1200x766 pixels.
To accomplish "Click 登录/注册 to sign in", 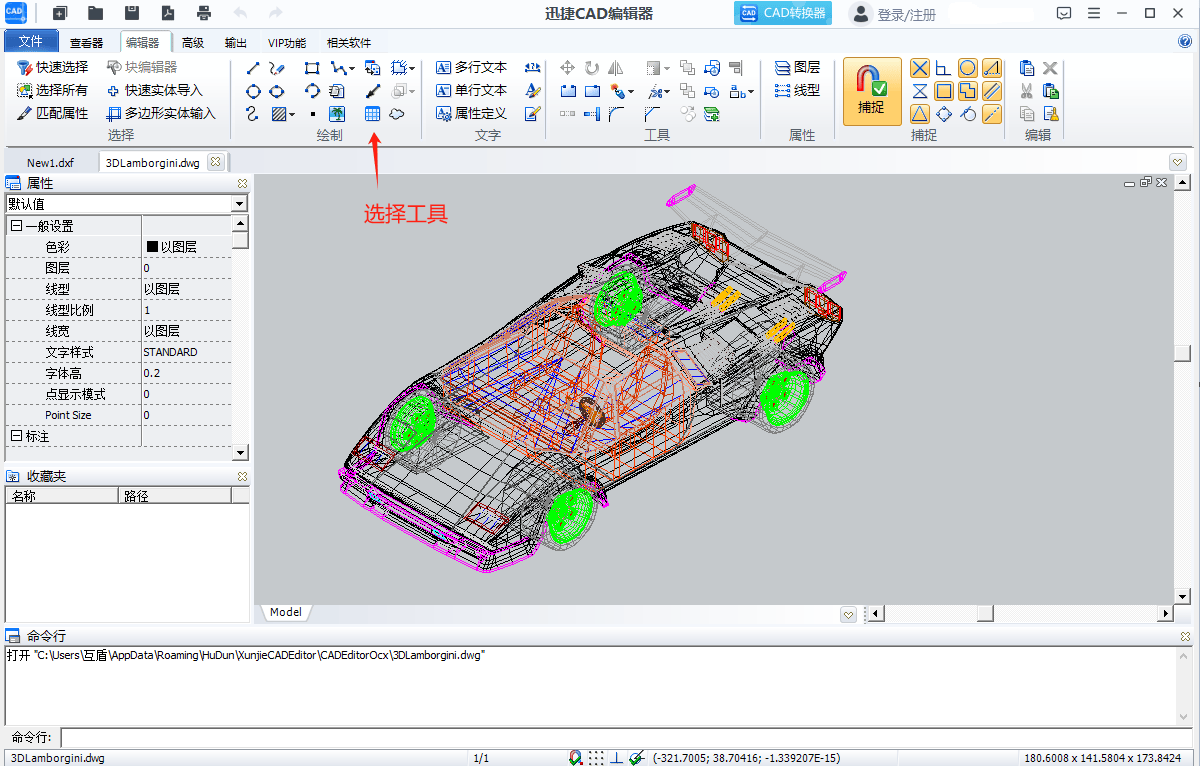I will (906, 15).
